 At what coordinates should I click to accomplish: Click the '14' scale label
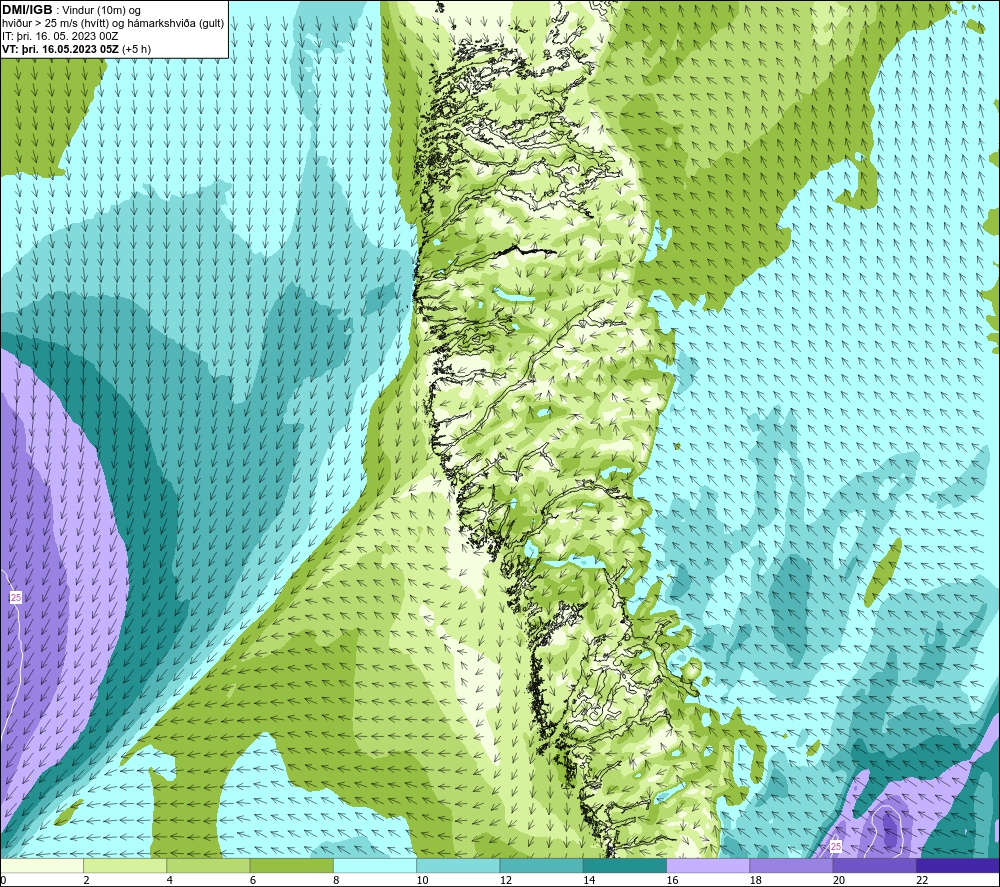point(589,880)
